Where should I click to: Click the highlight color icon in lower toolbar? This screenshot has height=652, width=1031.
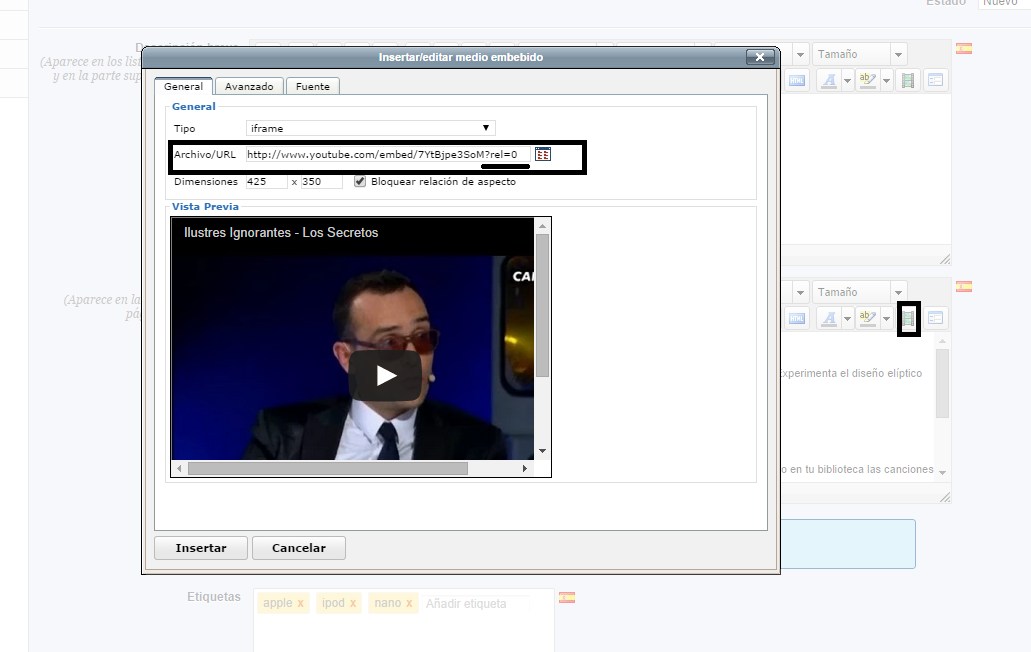coord(867,318)
